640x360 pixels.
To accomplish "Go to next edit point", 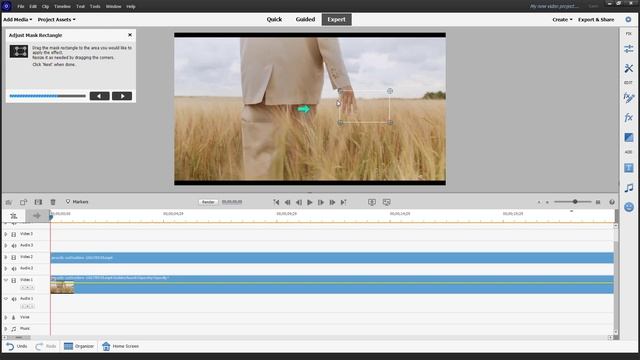I will pos(344,202).
